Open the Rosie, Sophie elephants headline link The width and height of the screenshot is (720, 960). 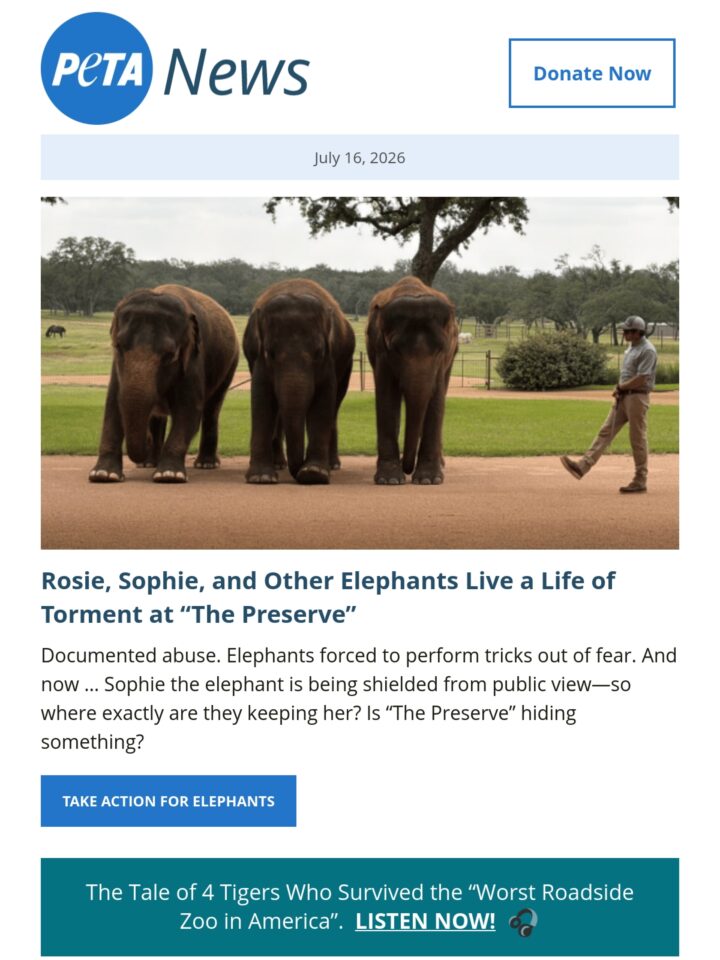point(328,597)
